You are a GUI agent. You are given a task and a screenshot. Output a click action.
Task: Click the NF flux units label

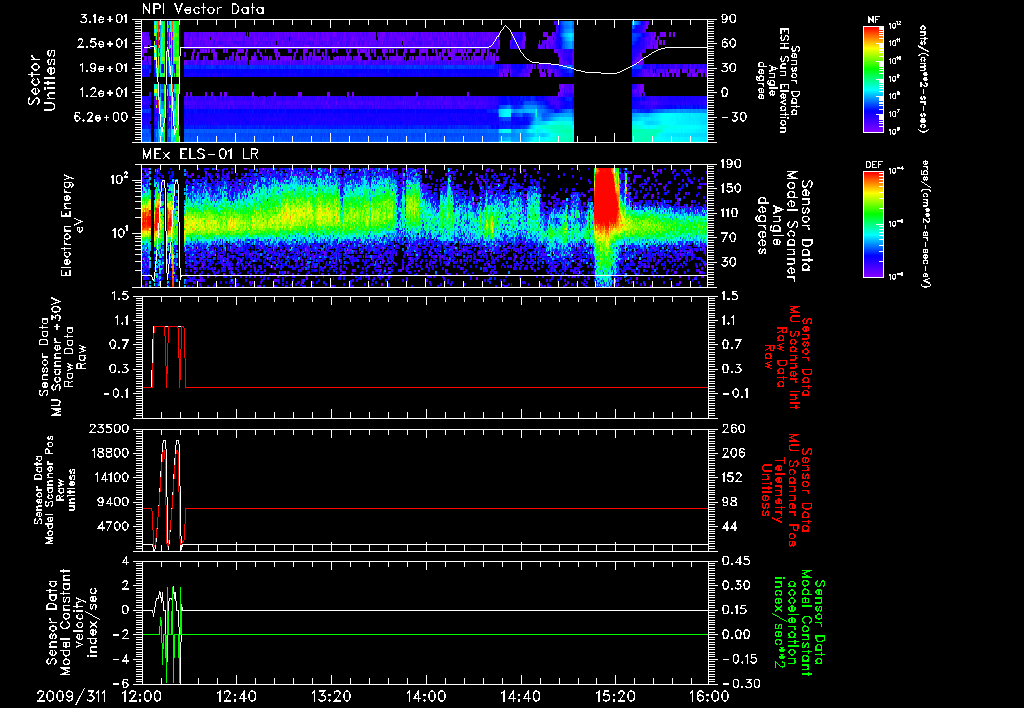[923, 78]
